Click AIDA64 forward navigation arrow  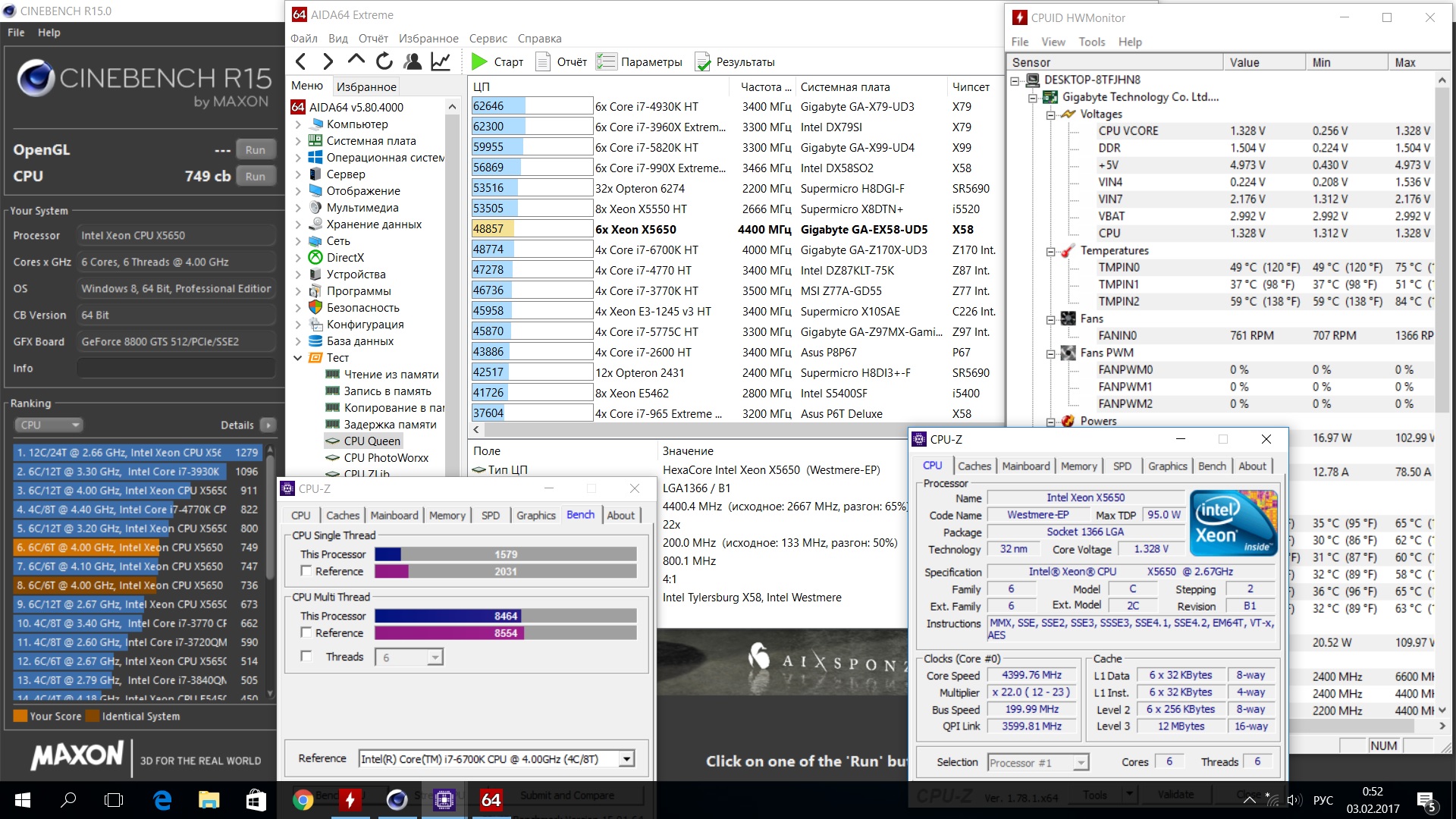click(328, 61)
